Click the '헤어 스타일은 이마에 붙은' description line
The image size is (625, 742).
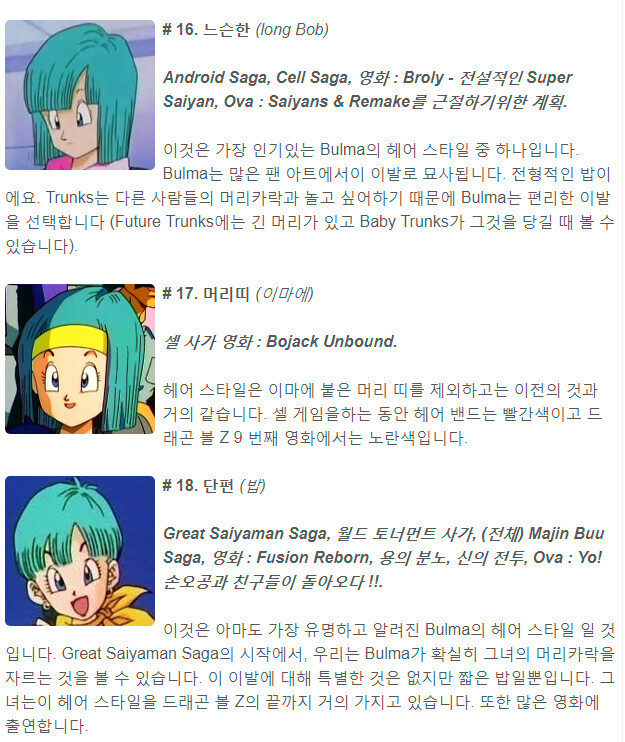tap(380, 390)
